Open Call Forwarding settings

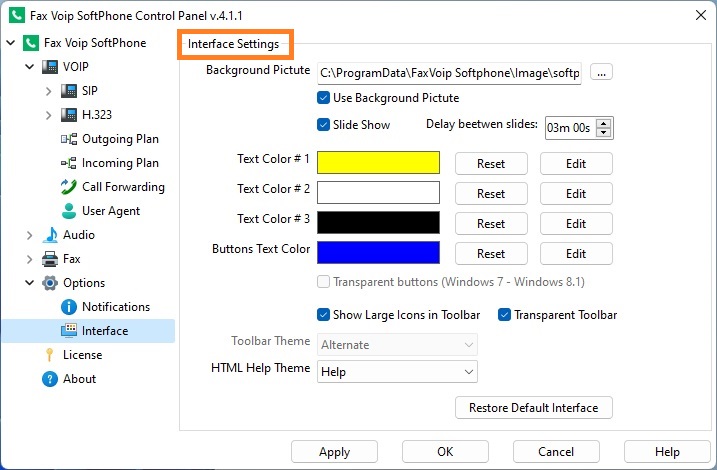click(123, 187)
